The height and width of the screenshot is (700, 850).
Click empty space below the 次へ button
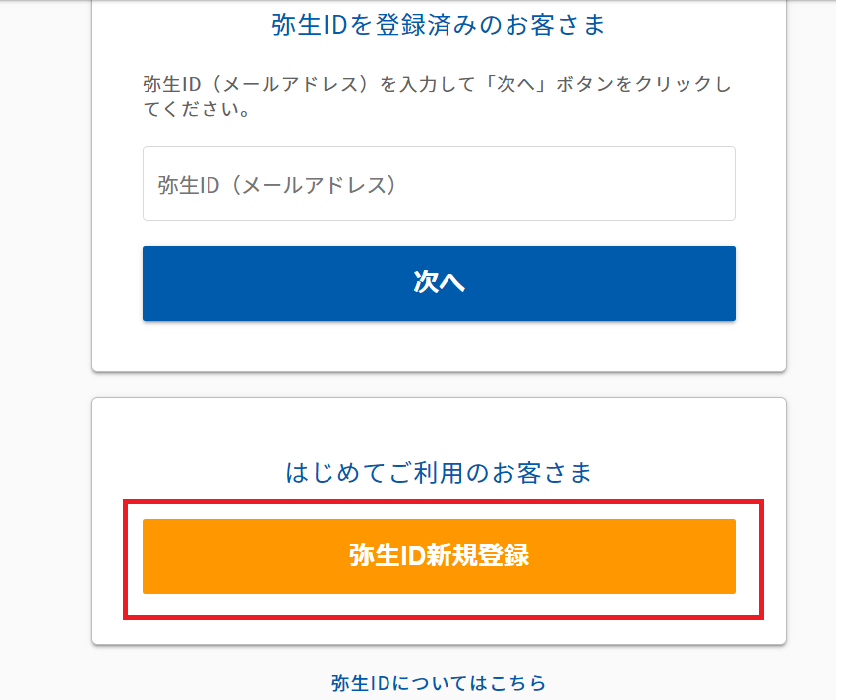click(439, 345)
